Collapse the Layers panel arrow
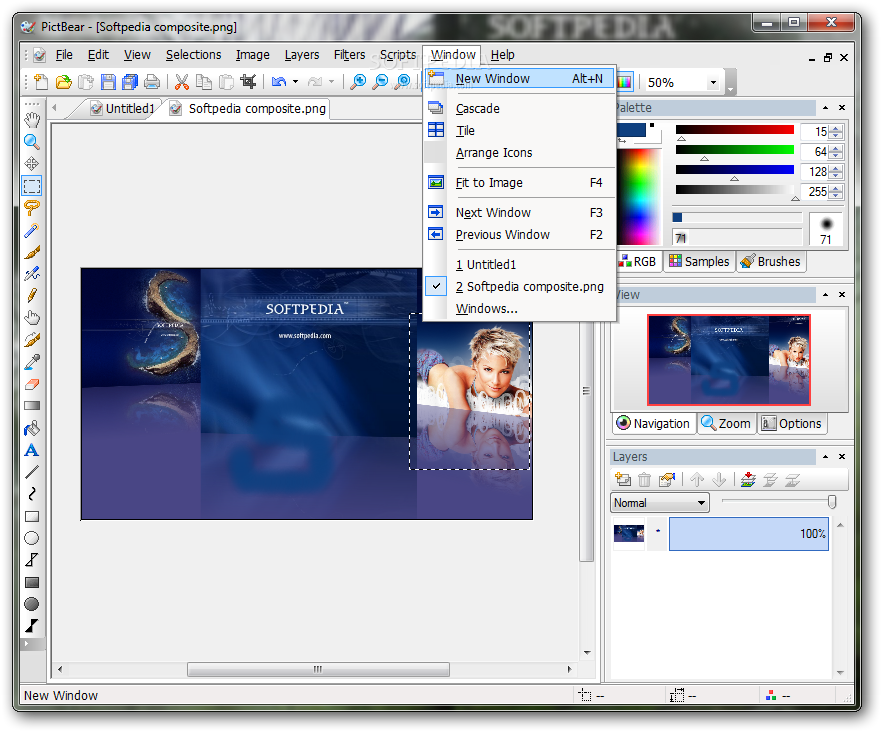Screen dimensions: 882x732 pos(825,456)
